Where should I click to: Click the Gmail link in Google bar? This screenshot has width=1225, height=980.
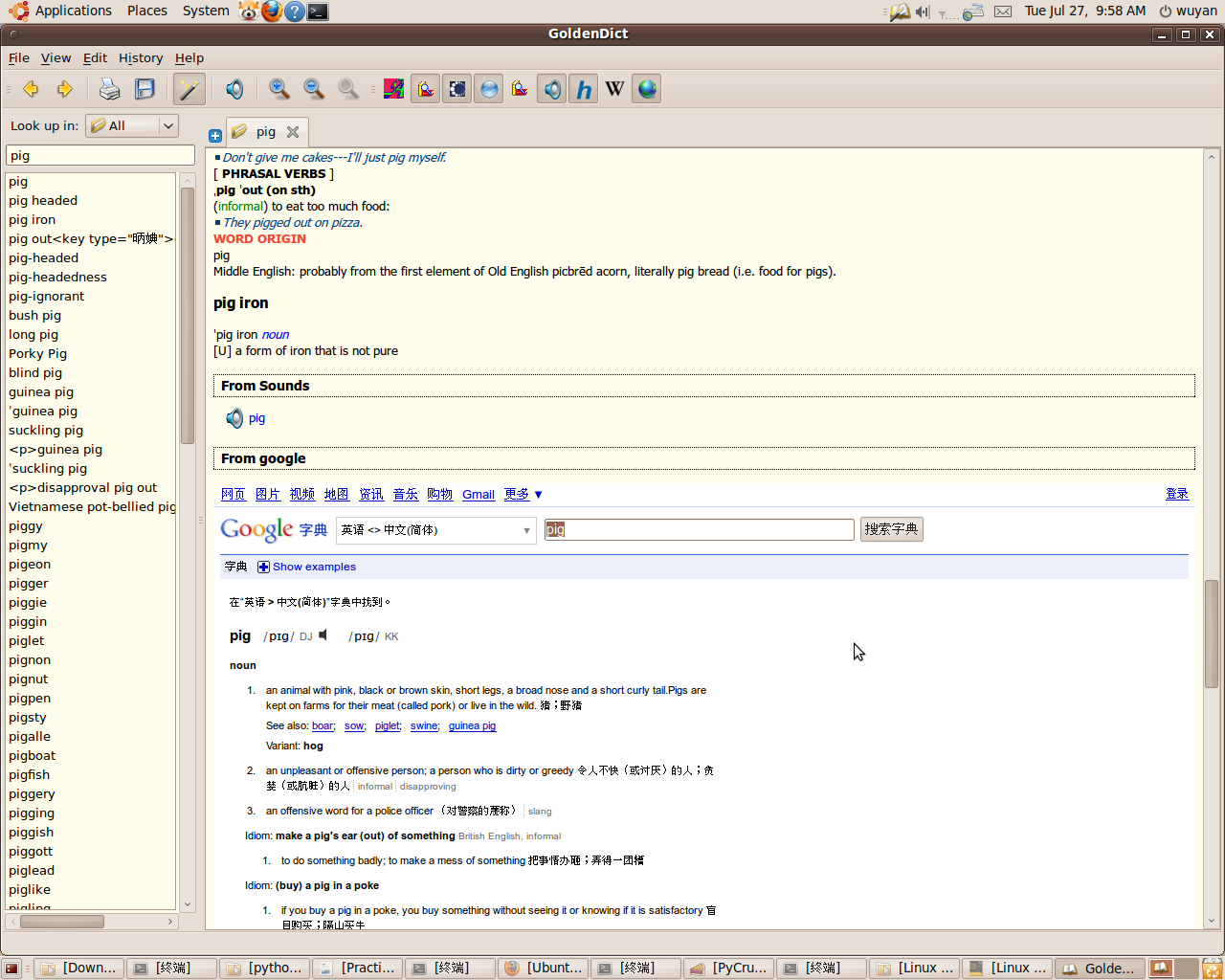tap(479, 495)
